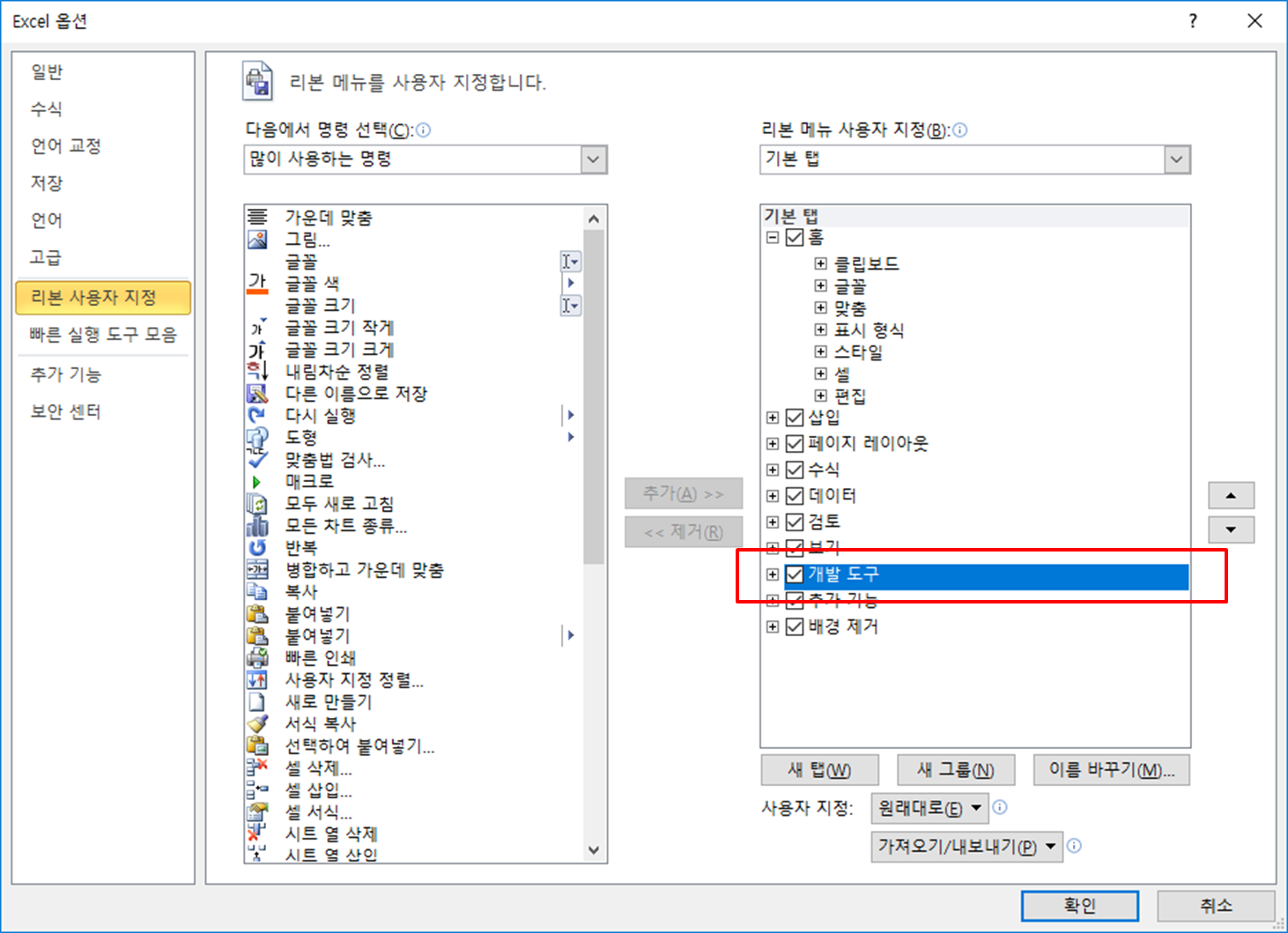Click the 새 그룹 button
1288x933 pixels.
pos(956,770)
